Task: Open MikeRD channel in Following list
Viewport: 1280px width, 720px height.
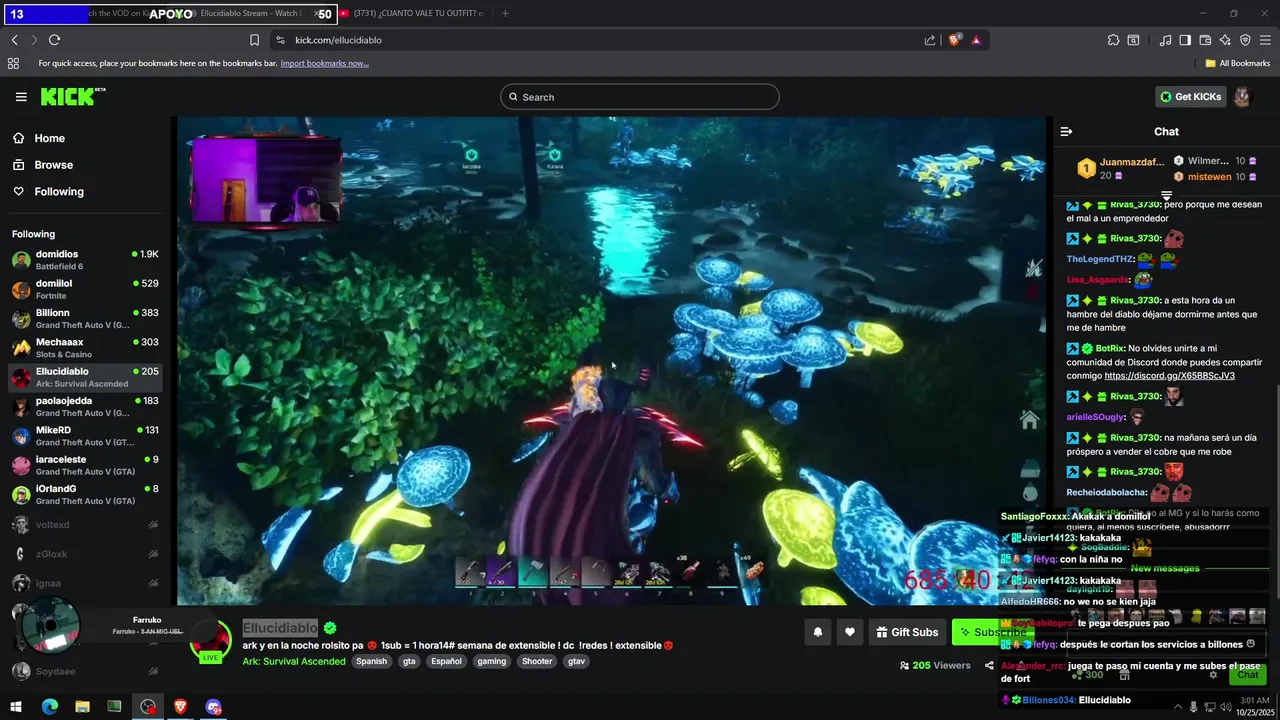Action: pyautogui.click(x=85, y=436)
